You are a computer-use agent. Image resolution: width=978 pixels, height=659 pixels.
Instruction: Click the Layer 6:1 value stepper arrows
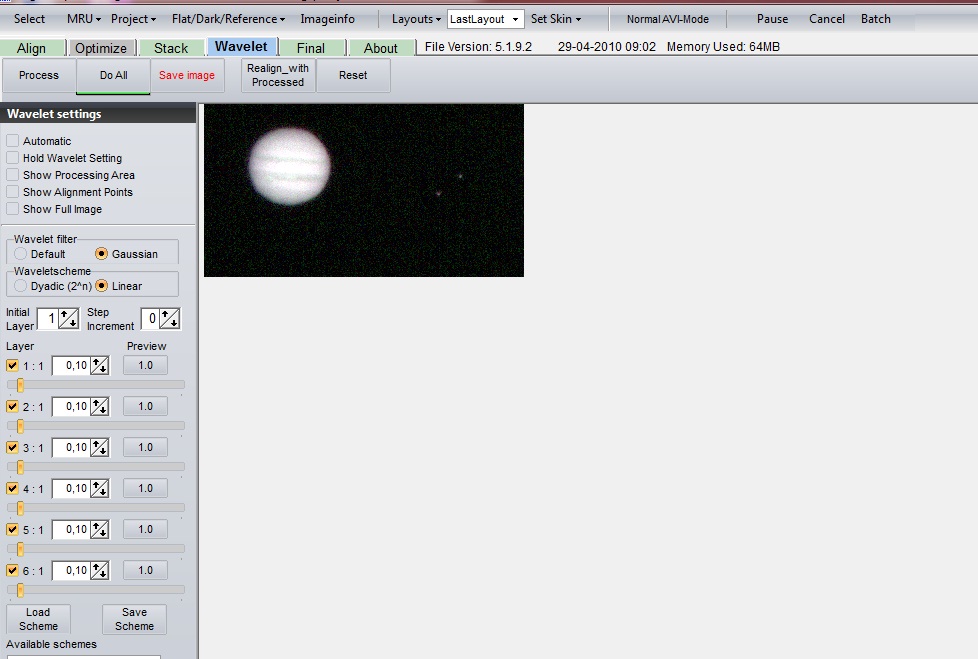coord(100,570)
